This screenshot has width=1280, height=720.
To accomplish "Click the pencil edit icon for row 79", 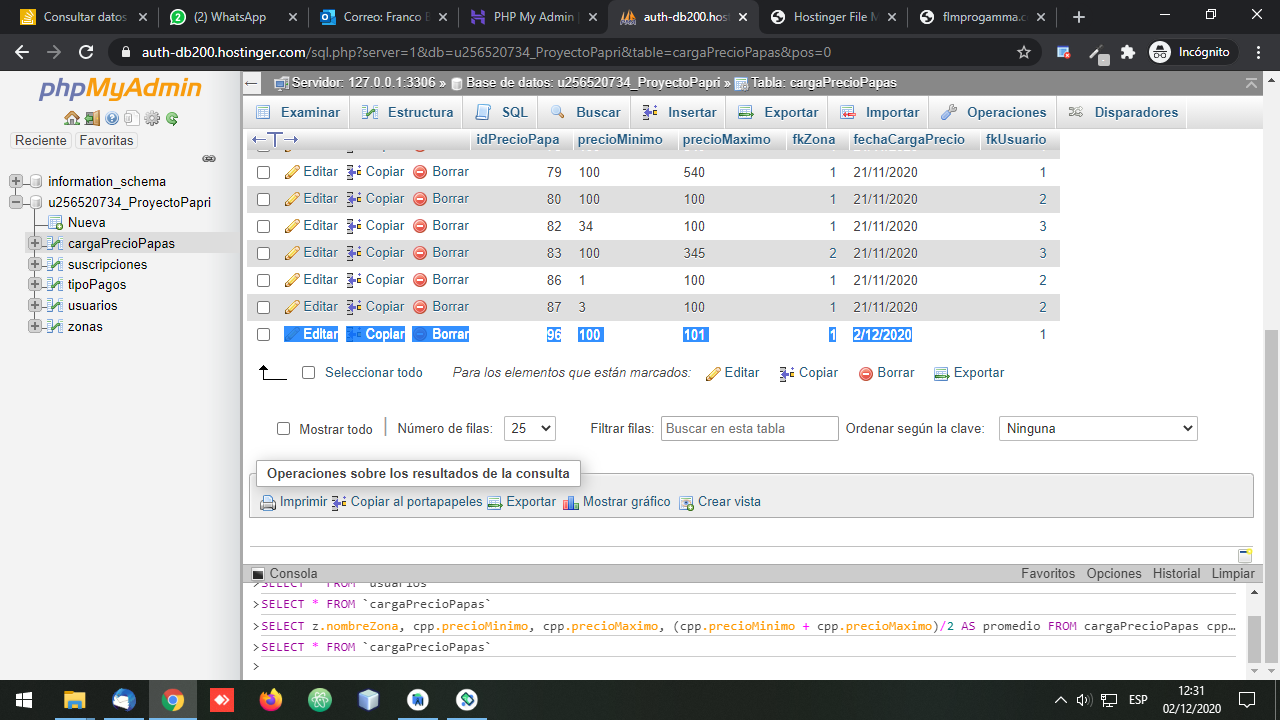I will point(292,172).
